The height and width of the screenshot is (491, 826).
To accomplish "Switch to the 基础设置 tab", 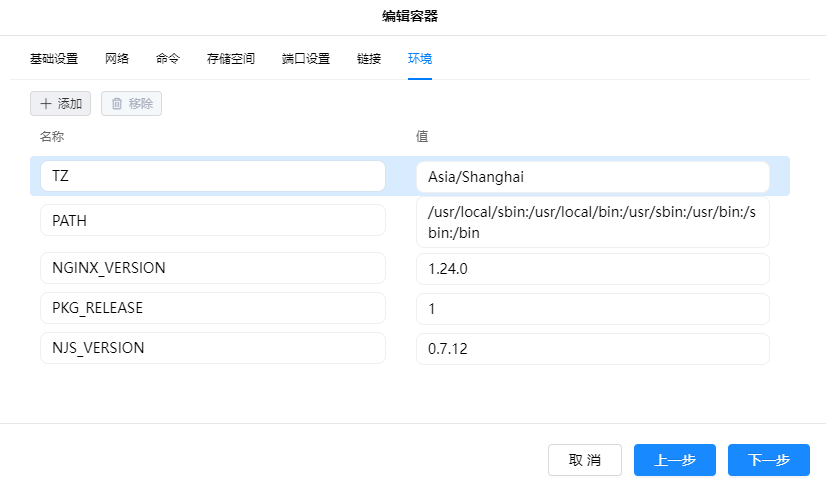I will pos(54,59).
